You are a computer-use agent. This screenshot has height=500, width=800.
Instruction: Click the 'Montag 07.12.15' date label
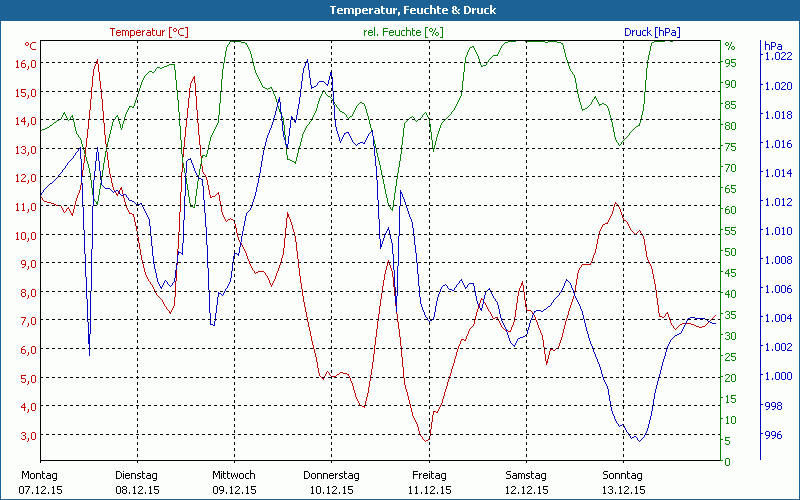point(40,482)
